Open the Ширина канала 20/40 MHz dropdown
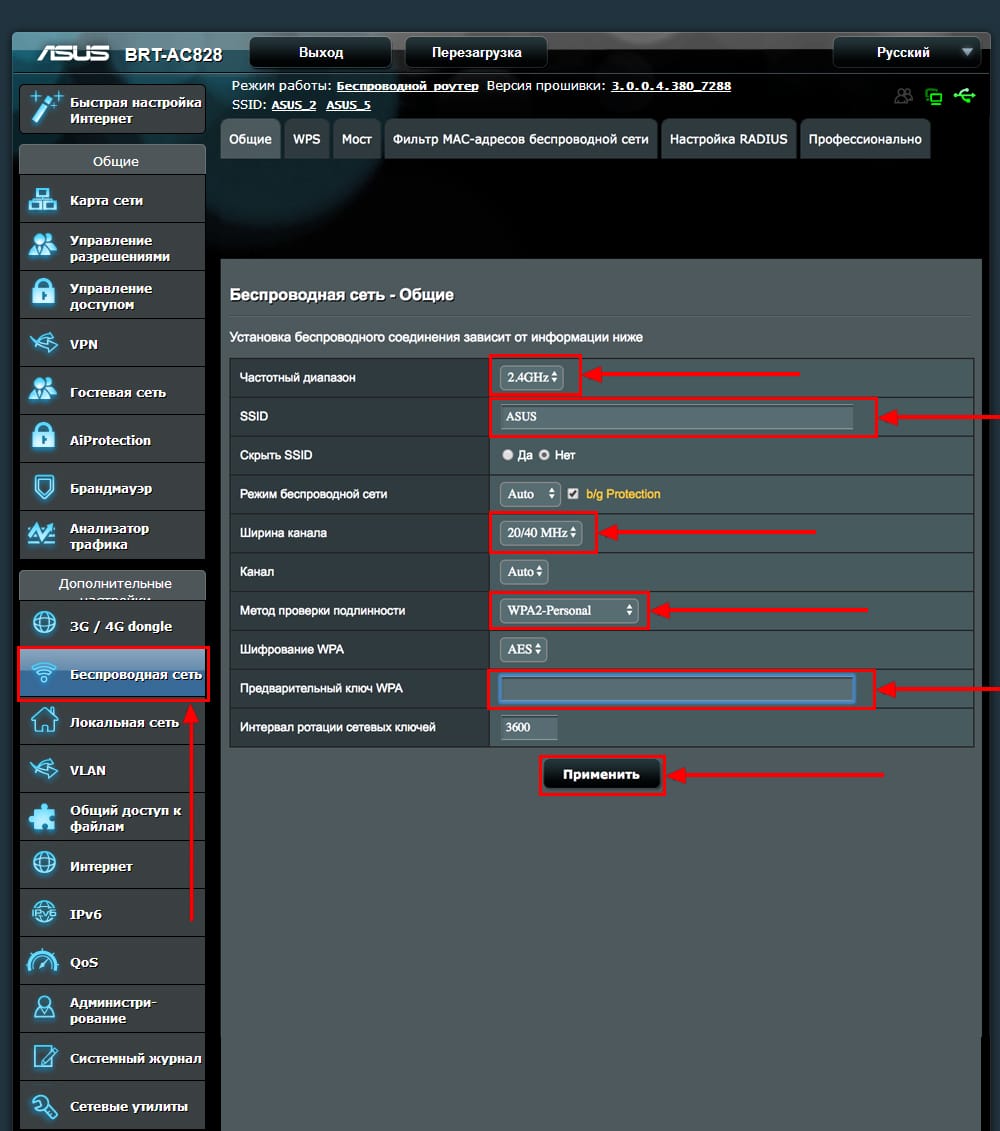Screen dimensions: 1000x1131 coord(541,533)
